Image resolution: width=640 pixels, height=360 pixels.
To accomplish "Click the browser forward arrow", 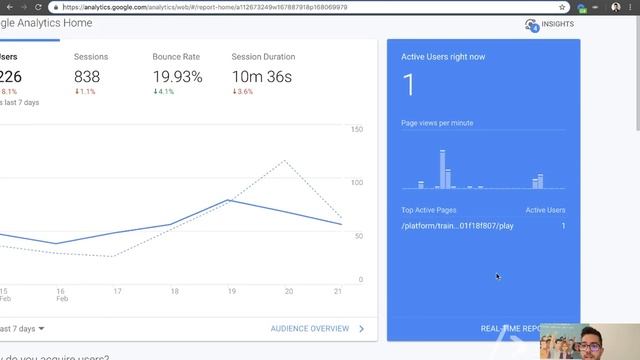I will coord(24,7).
